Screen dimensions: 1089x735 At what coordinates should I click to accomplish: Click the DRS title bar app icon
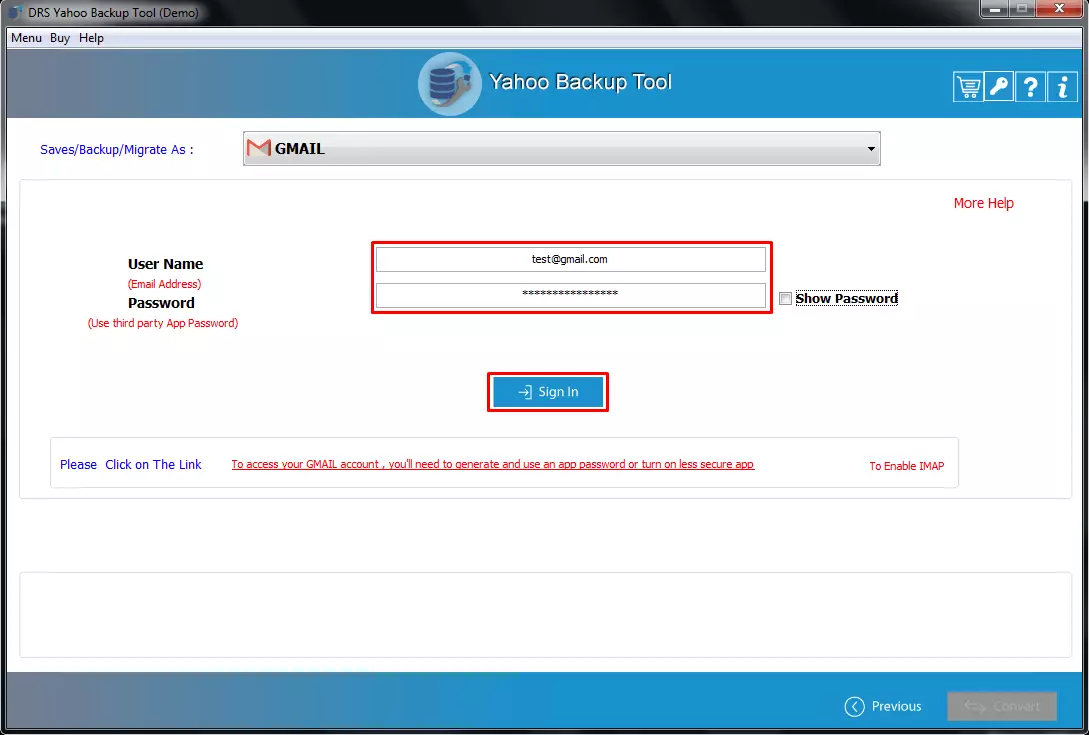pyautogui.click(x=15, y=12)
